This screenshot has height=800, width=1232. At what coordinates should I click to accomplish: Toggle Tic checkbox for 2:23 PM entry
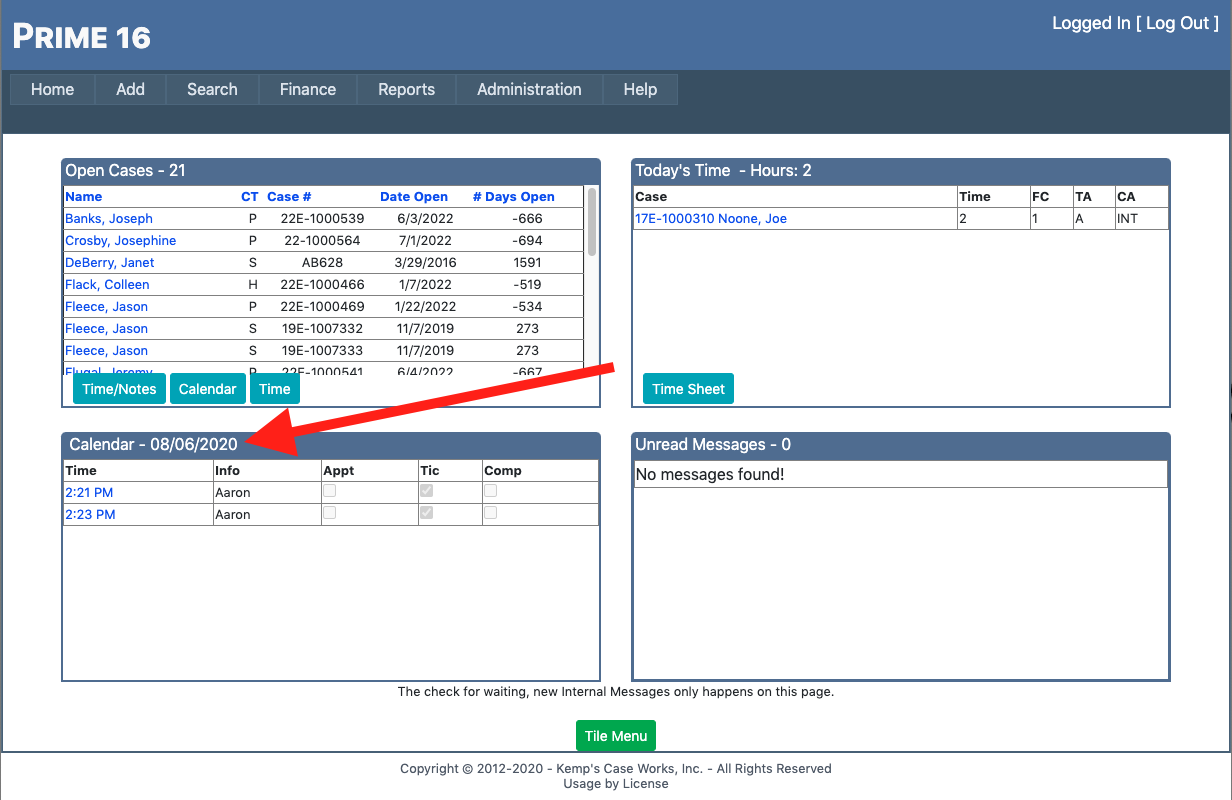[x=427, y=513]
